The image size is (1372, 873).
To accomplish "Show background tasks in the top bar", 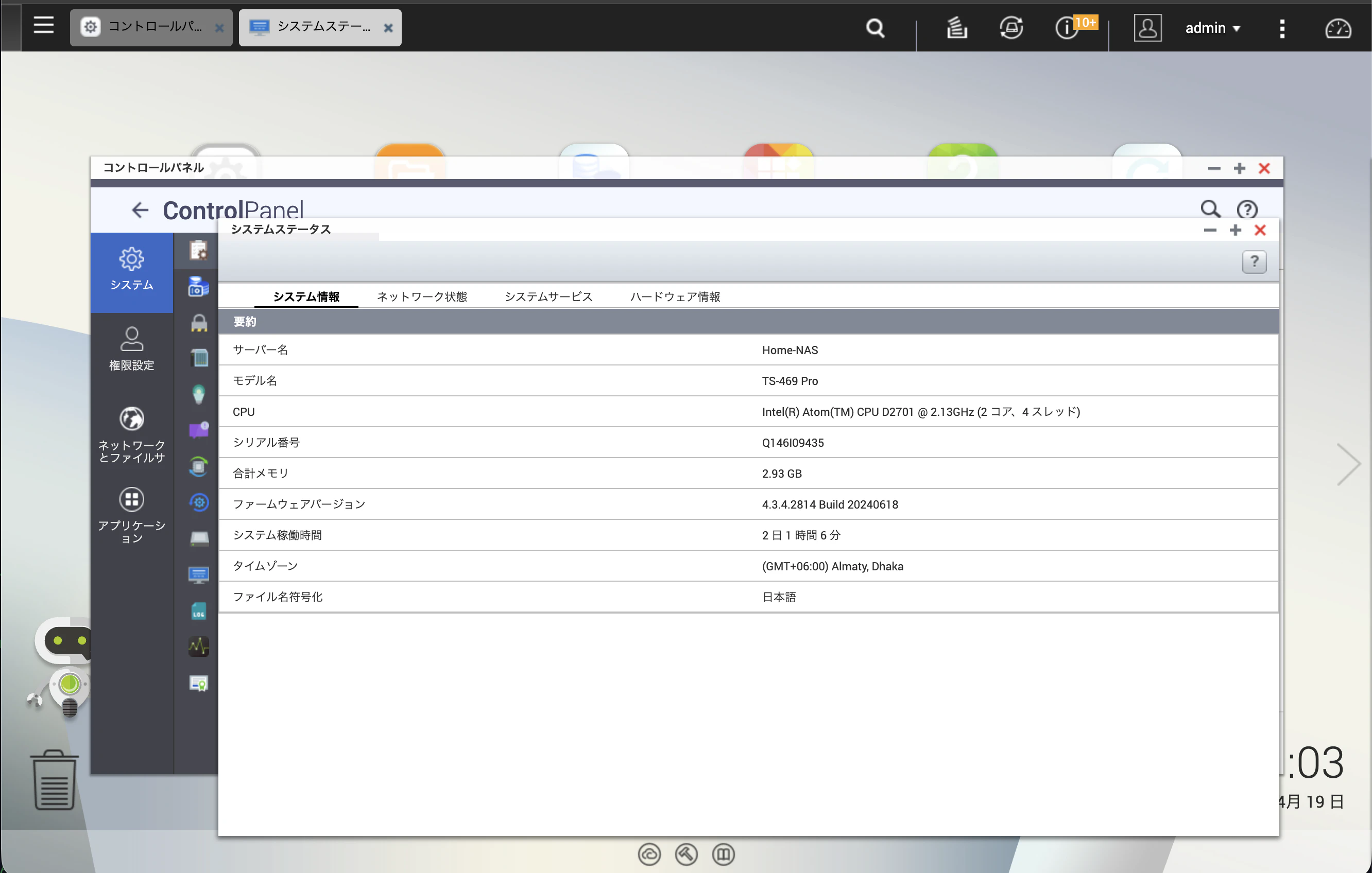I will 956,28.
